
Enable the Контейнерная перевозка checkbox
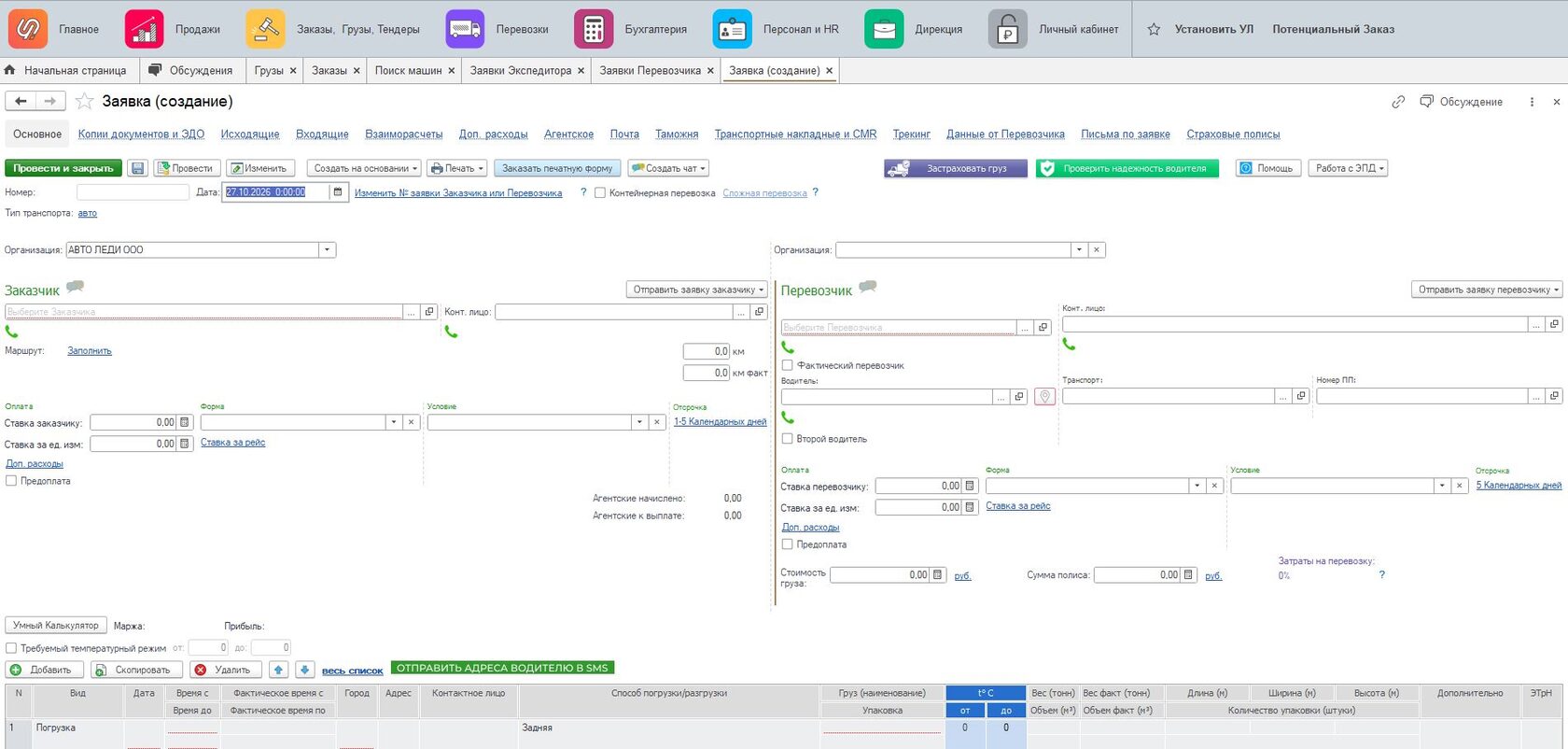pos(600,193)
